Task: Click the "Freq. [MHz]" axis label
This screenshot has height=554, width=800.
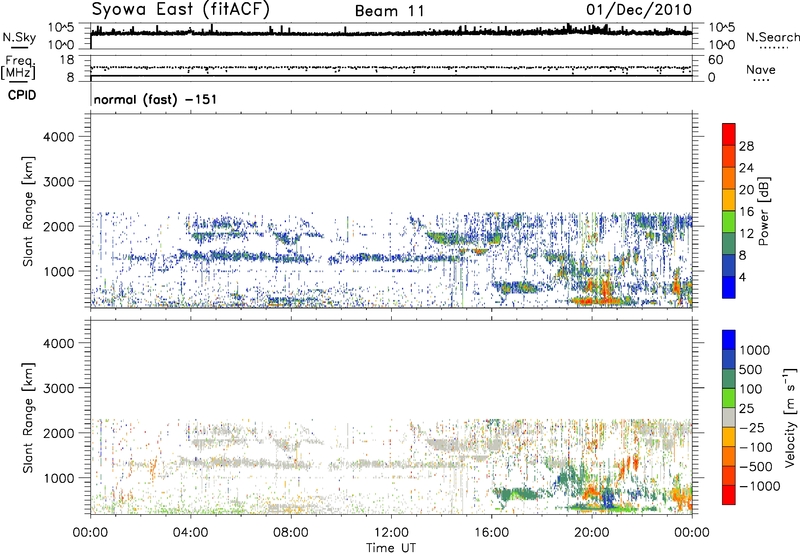Action: pyautogui.click(x=19, y=68)
